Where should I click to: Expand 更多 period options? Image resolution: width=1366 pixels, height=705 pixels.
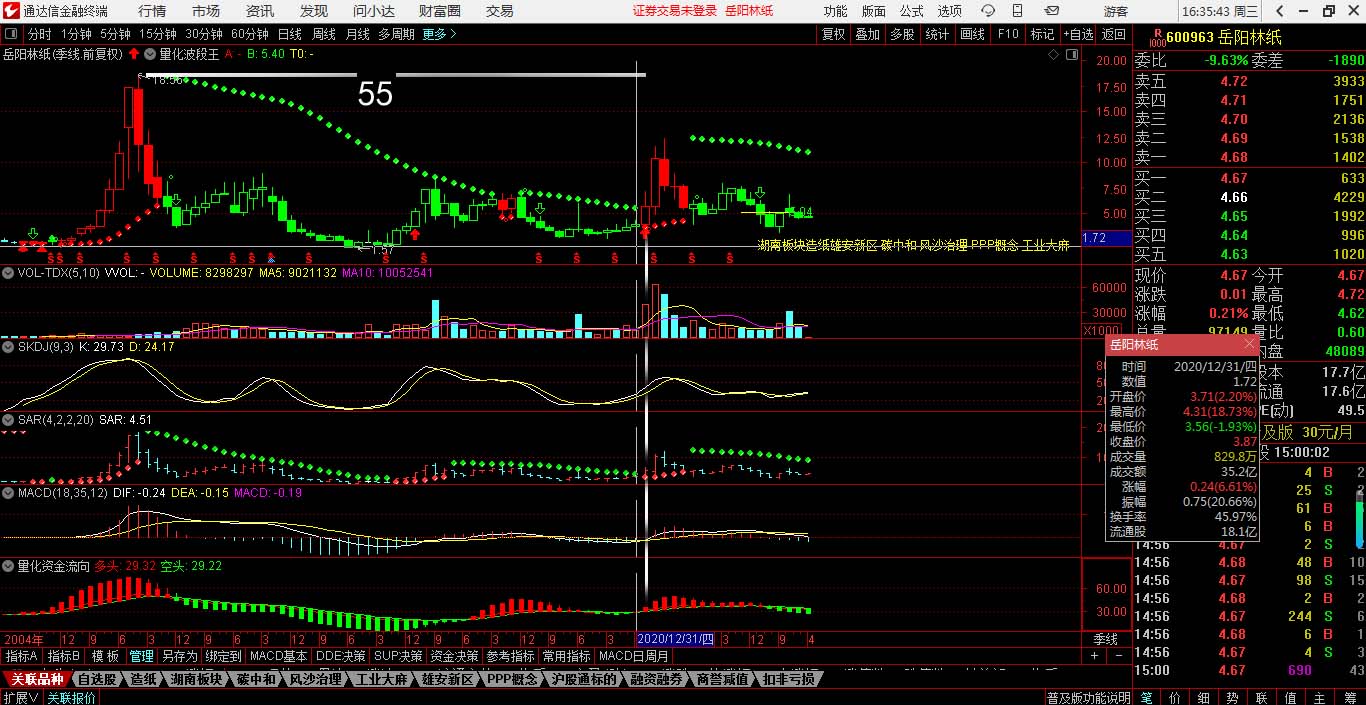[x=439, y=34]
